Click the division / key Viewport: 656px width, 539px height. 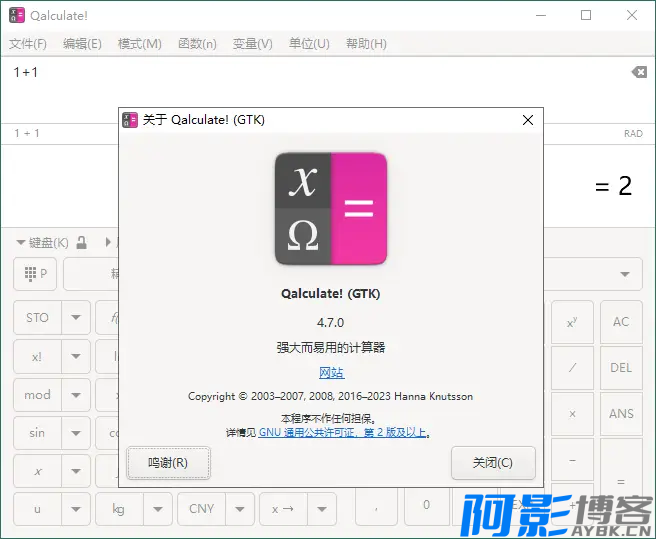[572, 368]
